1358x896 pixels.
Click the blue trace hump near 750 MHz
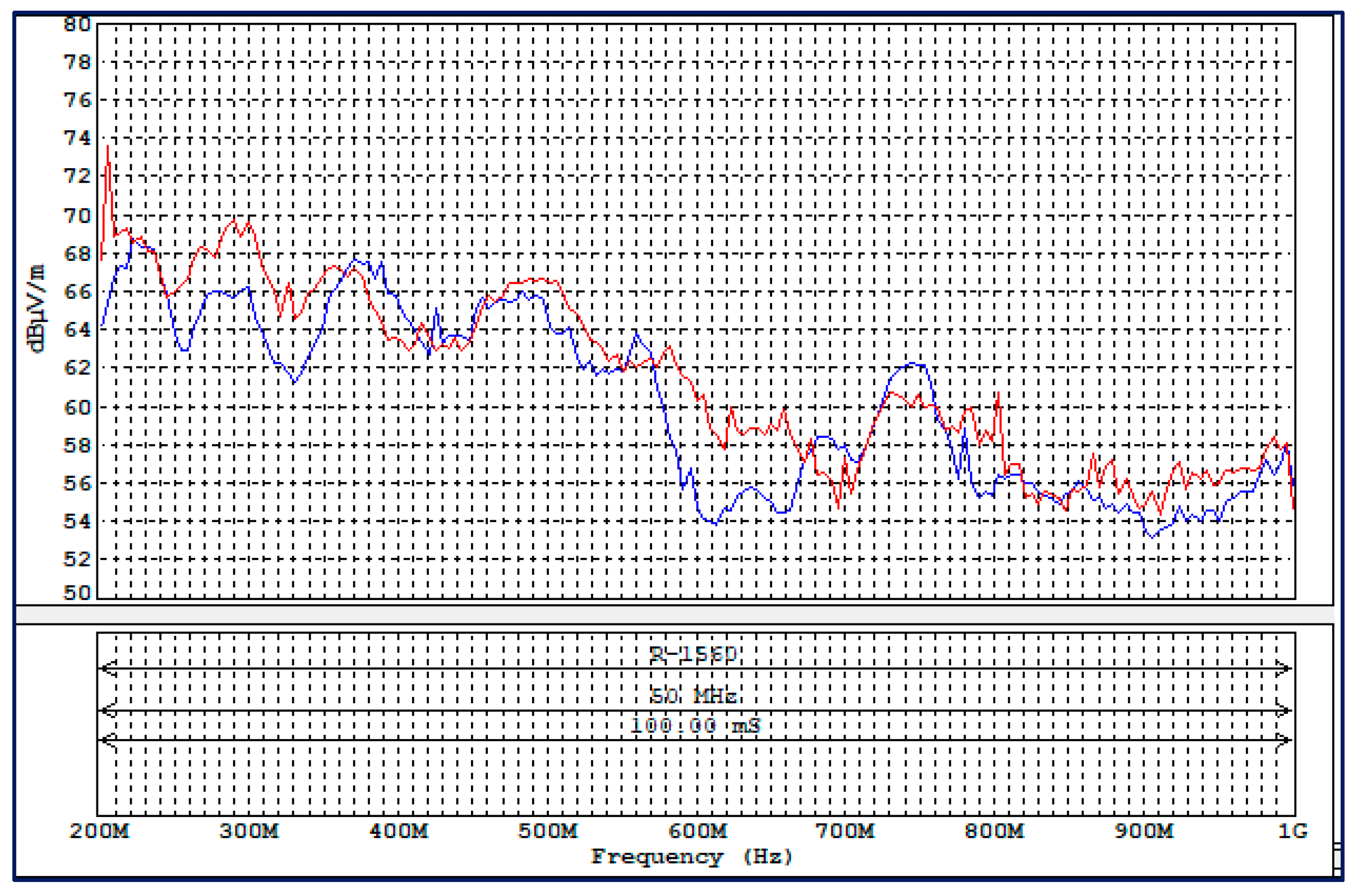click(x=914, y=364)
